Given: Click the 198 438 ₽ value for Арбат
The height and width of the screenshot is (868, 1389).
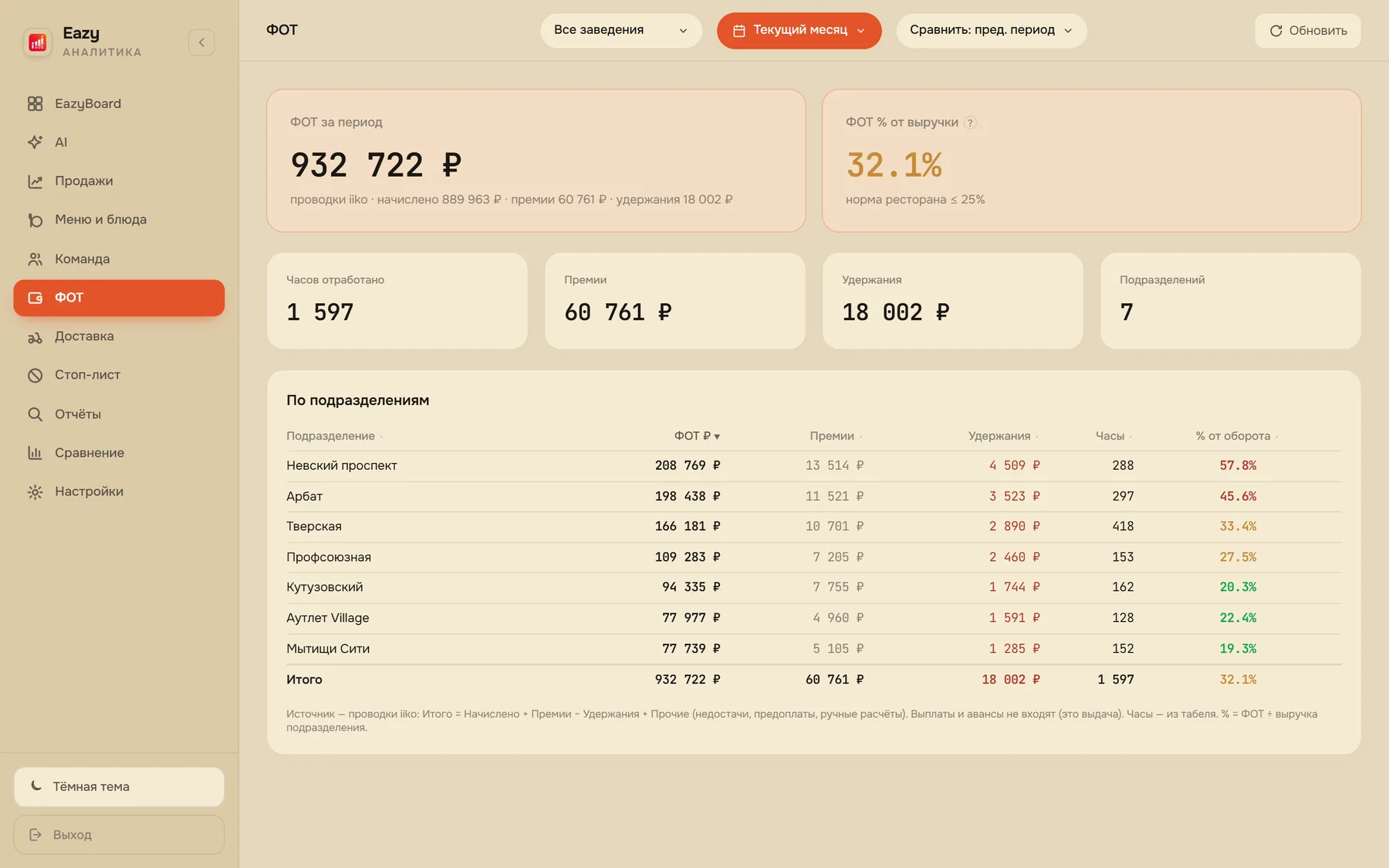Looking at the screenshot, I should coord(688,496).
